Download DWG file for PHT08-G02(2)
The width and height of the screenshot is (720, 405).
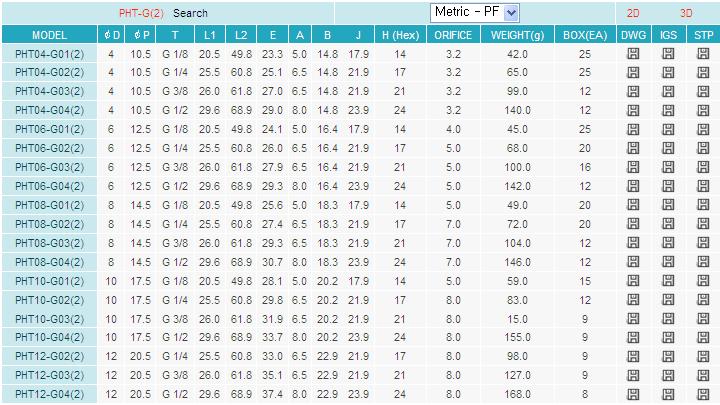pyautogui.click(x=633, y=224)
